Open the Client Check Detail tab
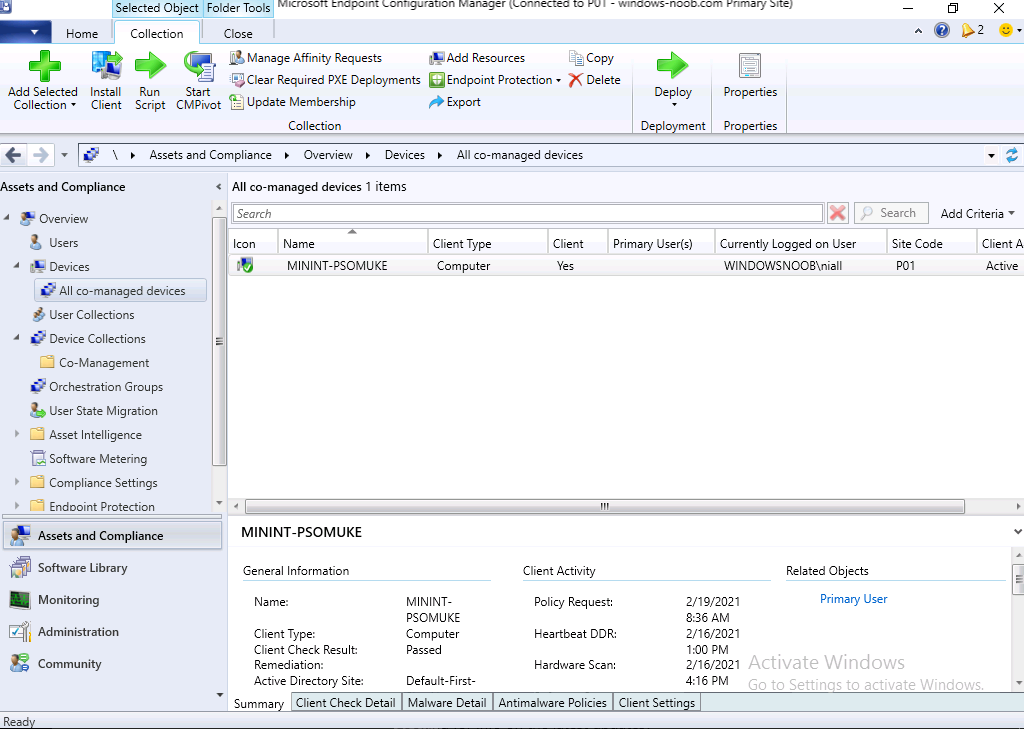Viewport: 1024px width, 729px height. (x=345, y=703)
